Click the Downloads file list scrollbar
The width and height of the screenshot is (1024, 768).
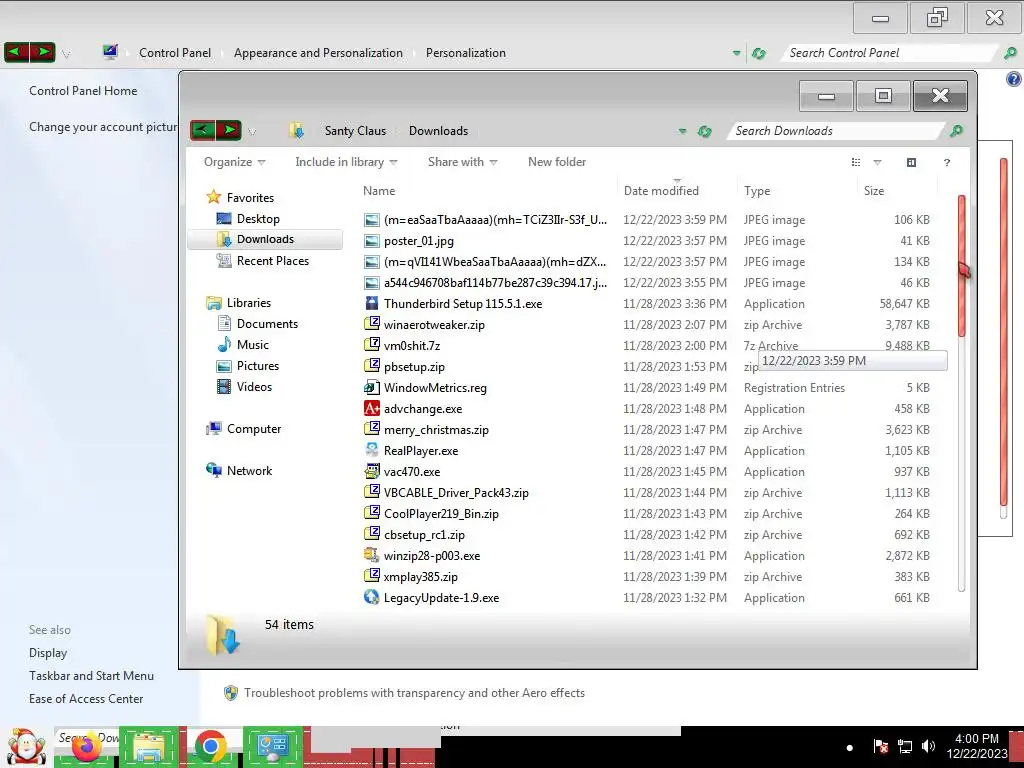click(961, 266)
